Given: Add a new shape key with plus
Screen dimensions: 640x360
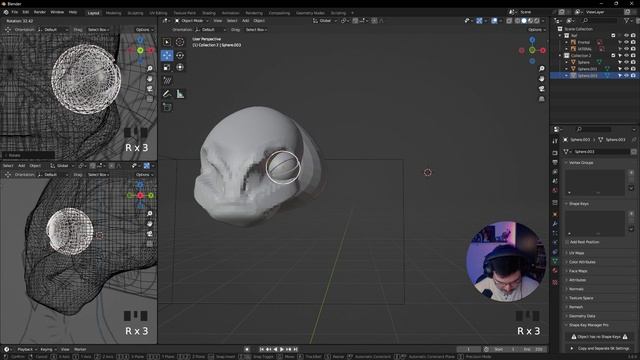Looking at the screenshot, I should 631,213.
